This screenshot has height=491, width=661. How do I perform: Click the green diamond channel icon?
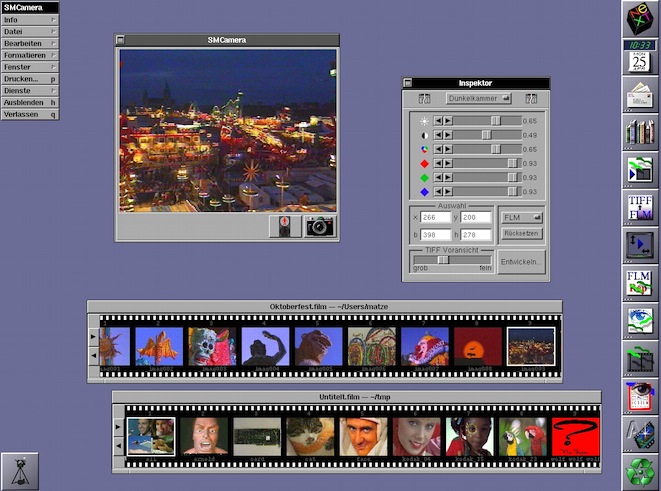(x=425, y=178)
